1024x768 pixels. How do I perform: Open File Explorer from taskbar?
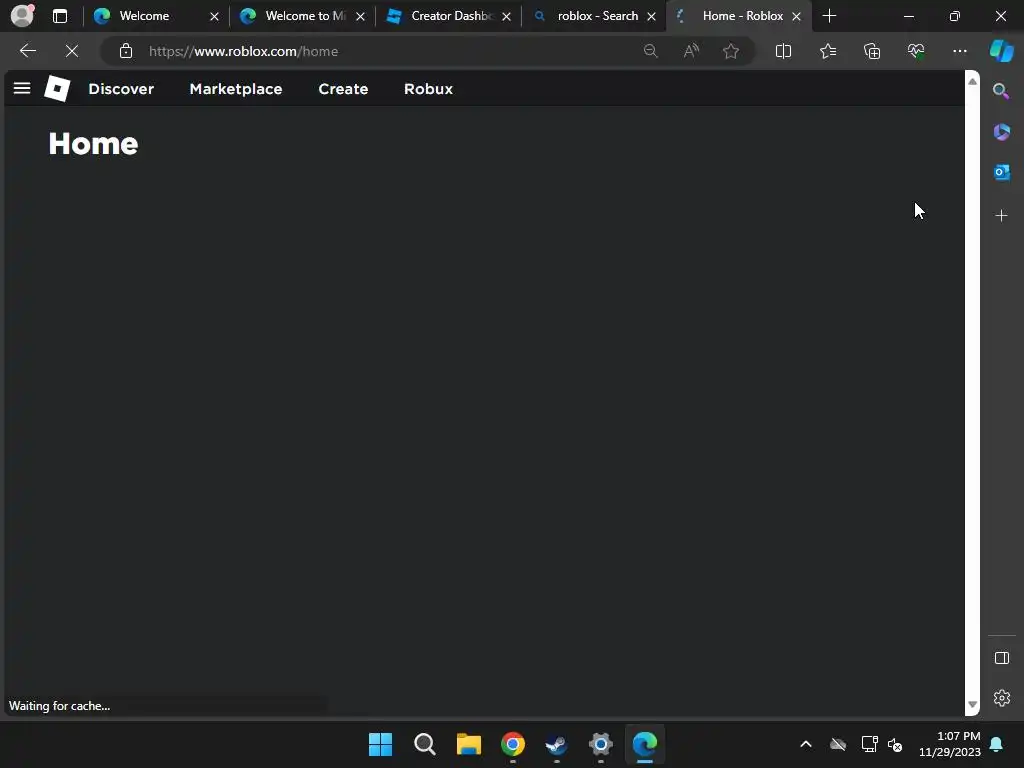pos(468,744)
